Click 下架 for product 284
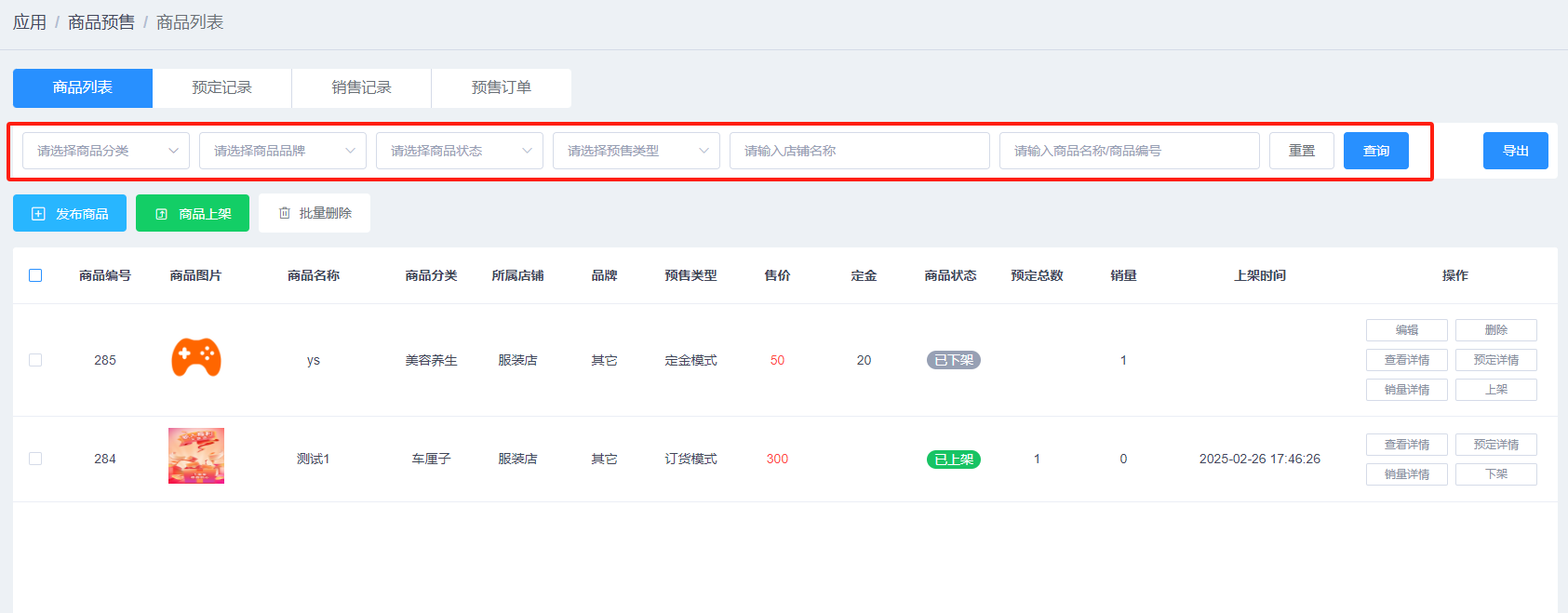The height and width of the screenshot is (613, 1568). pyautogui.click(x=1496, y=474)
